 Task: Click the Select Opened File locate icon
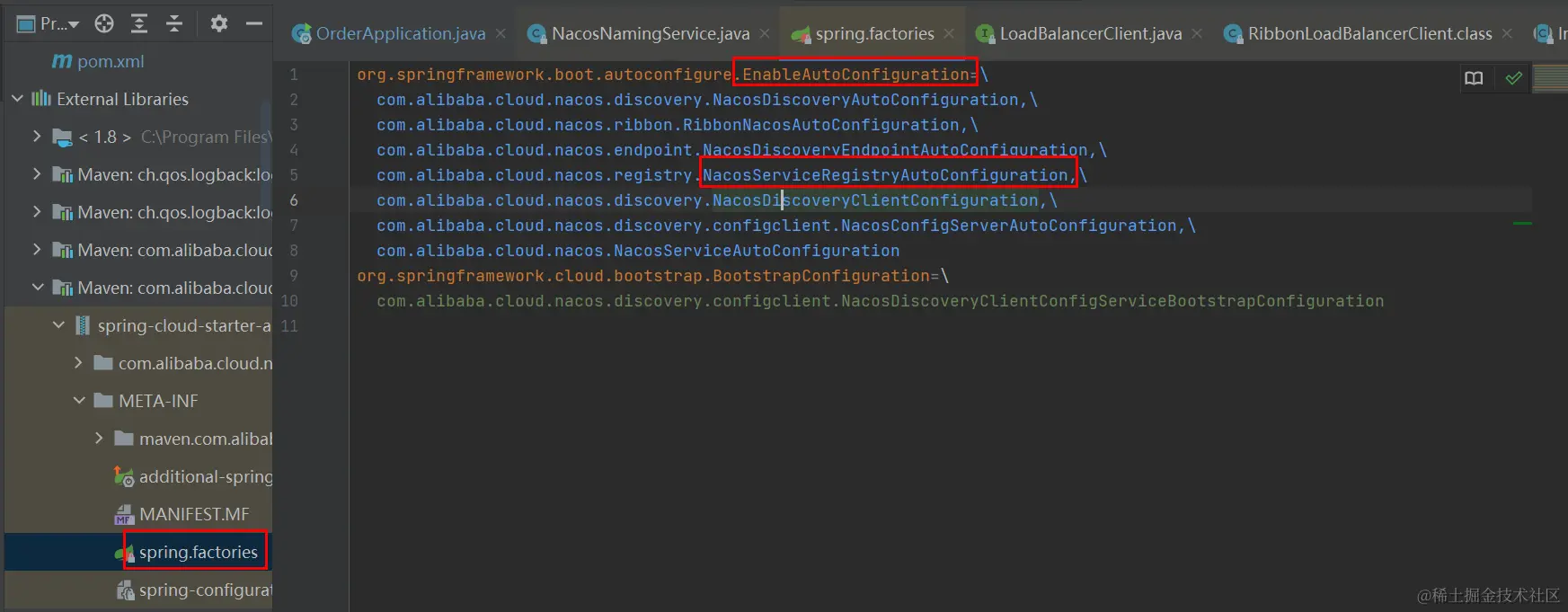tap(104, 24)
